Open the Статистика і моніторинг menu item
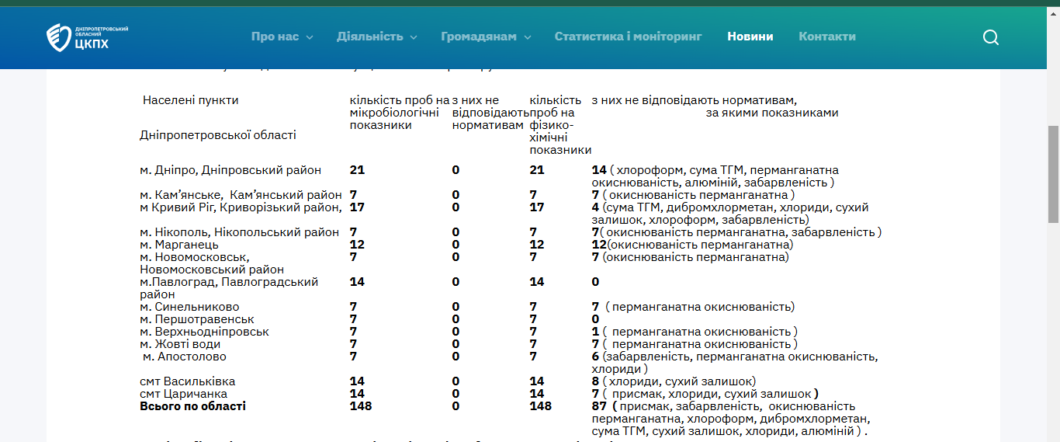The height and width of the screenshot is (442, 1060). coord(628,36)
